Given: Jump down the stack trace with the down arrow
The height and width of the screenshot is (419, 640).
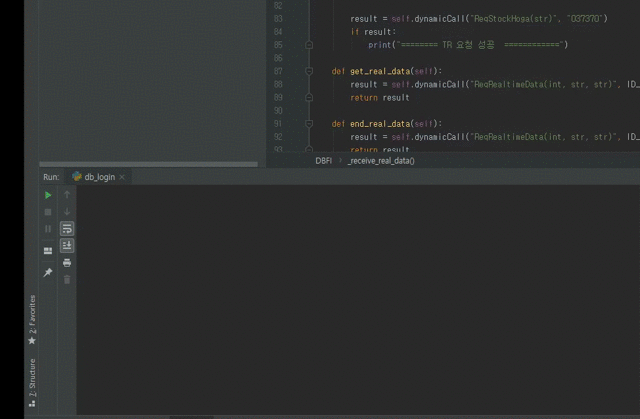Looking at the screenshot, I should pos(67,212).
